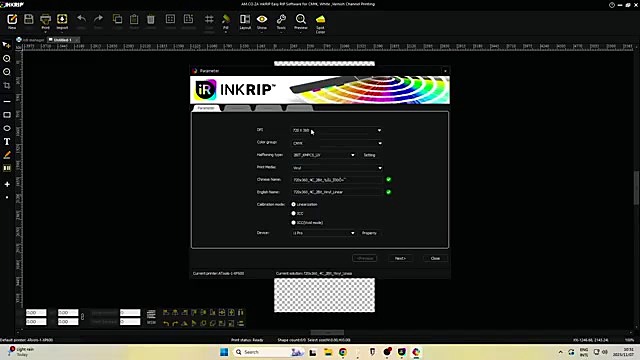
Task: Open the Print Media dropdown showing Vinyl
Action: pos(337,168)
